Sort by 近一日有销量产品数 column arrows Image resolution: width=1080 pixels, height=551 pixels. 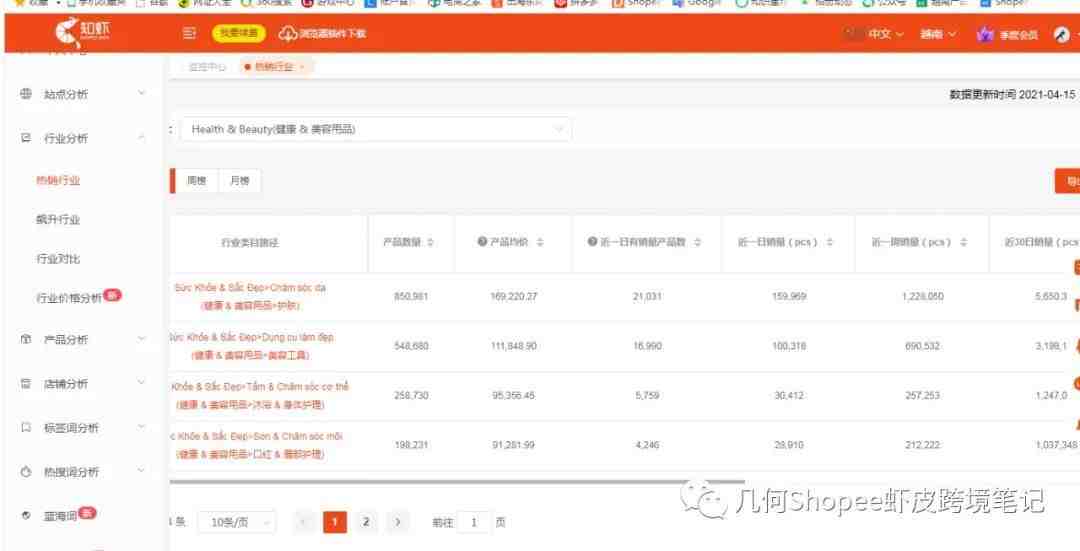click(698, 242)
